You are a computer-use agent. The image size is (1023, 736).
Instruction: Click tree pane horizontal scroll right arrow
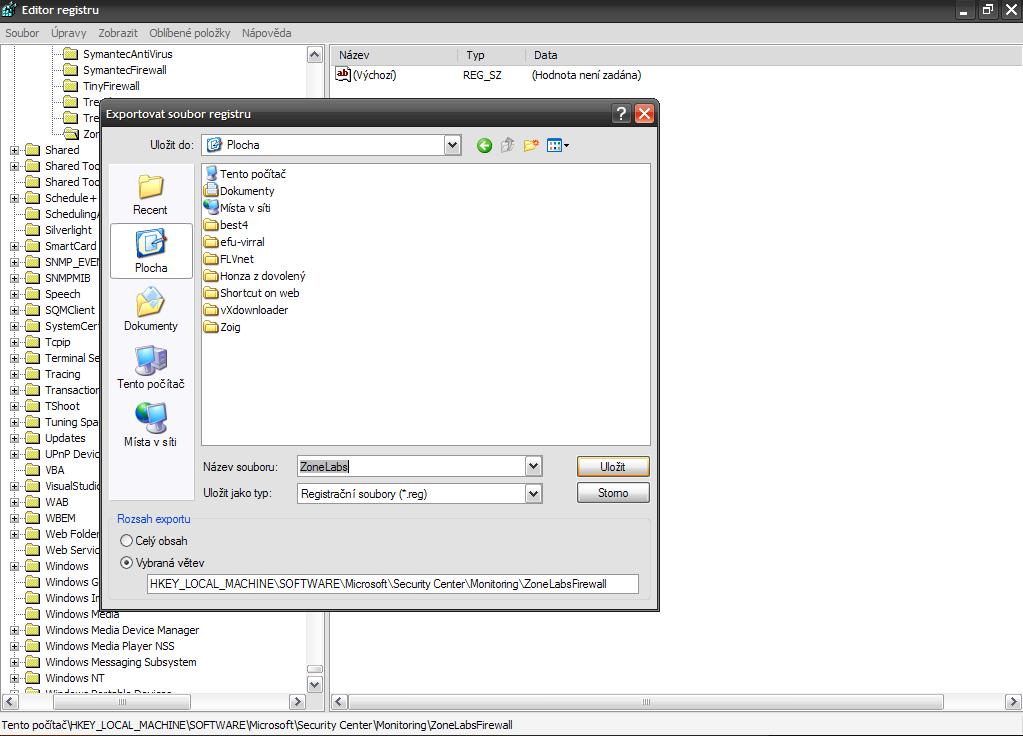click(x=298, y=702)
